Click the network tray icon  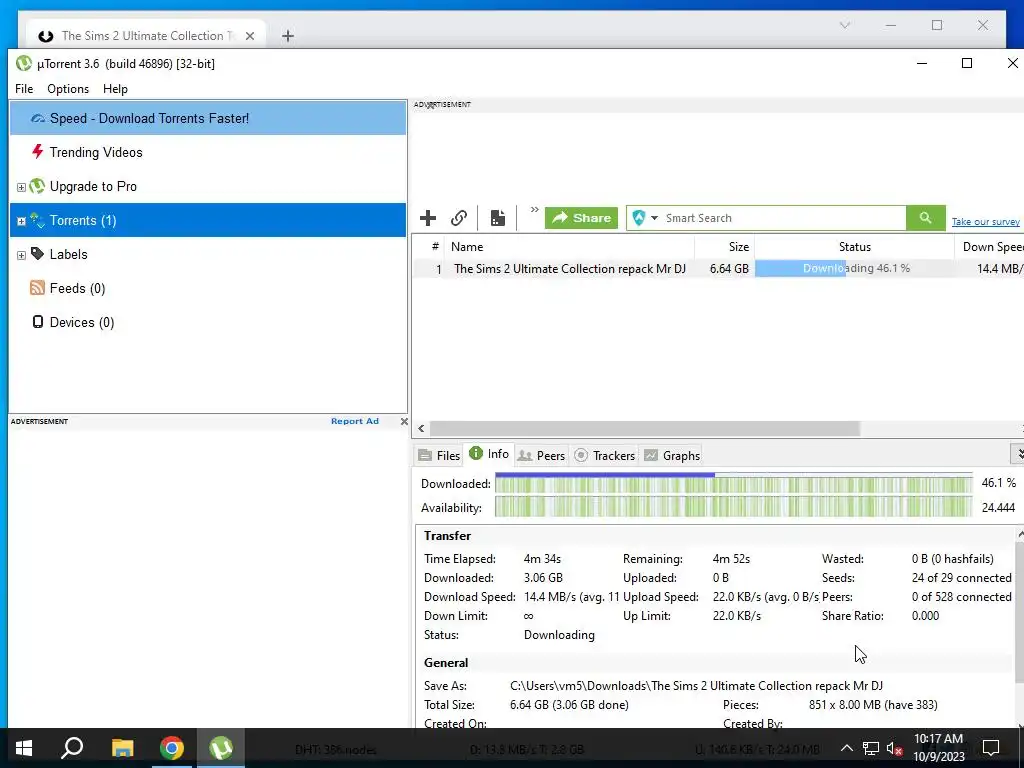point(871,748)
